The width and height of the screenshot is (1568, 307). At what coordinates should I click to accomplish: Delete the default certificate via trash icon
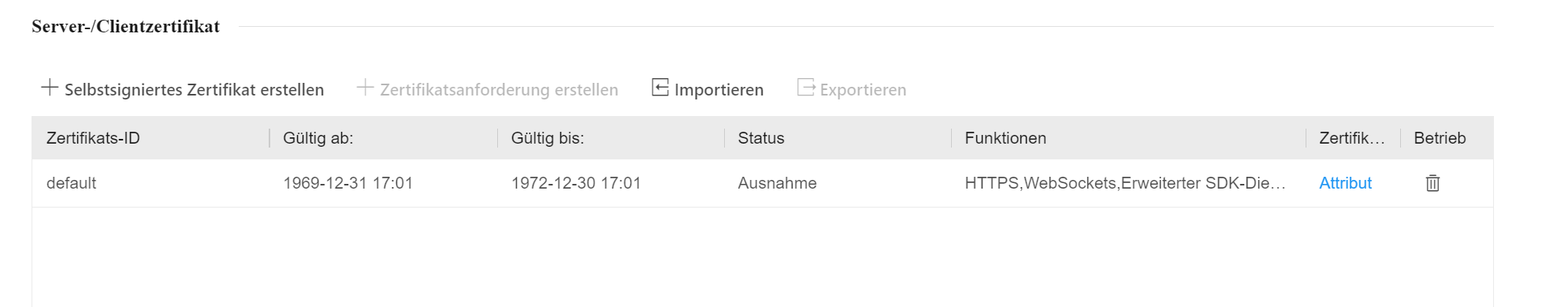pos(1432,183)
